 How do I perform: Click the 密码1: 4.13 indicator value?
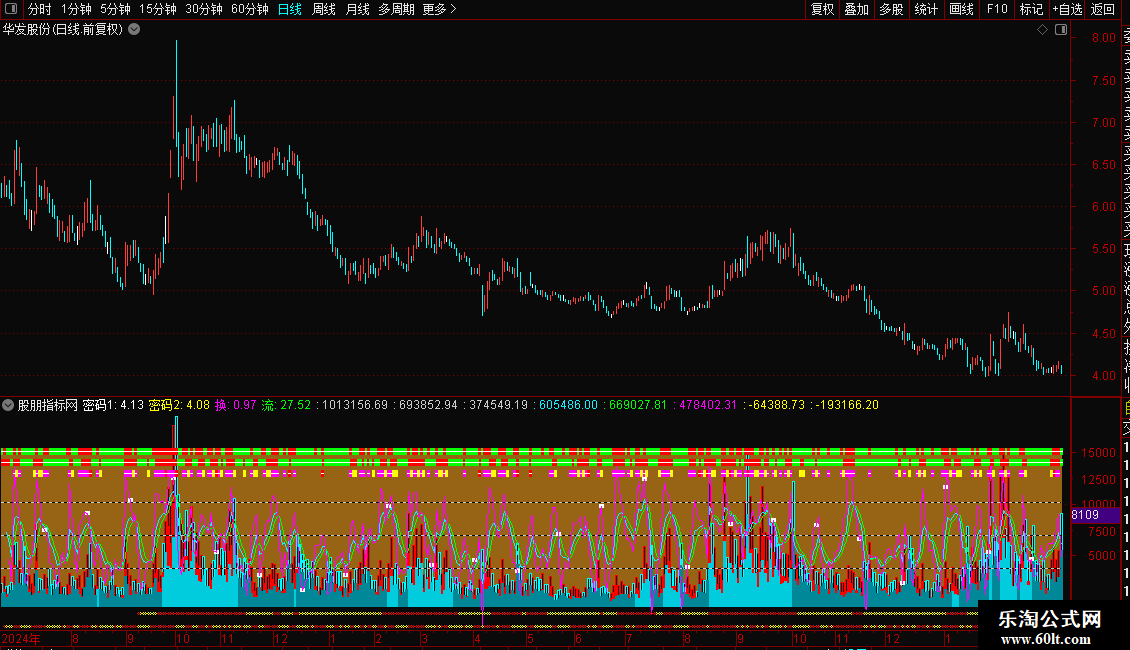pyautogui.click(x=113, y=405)
